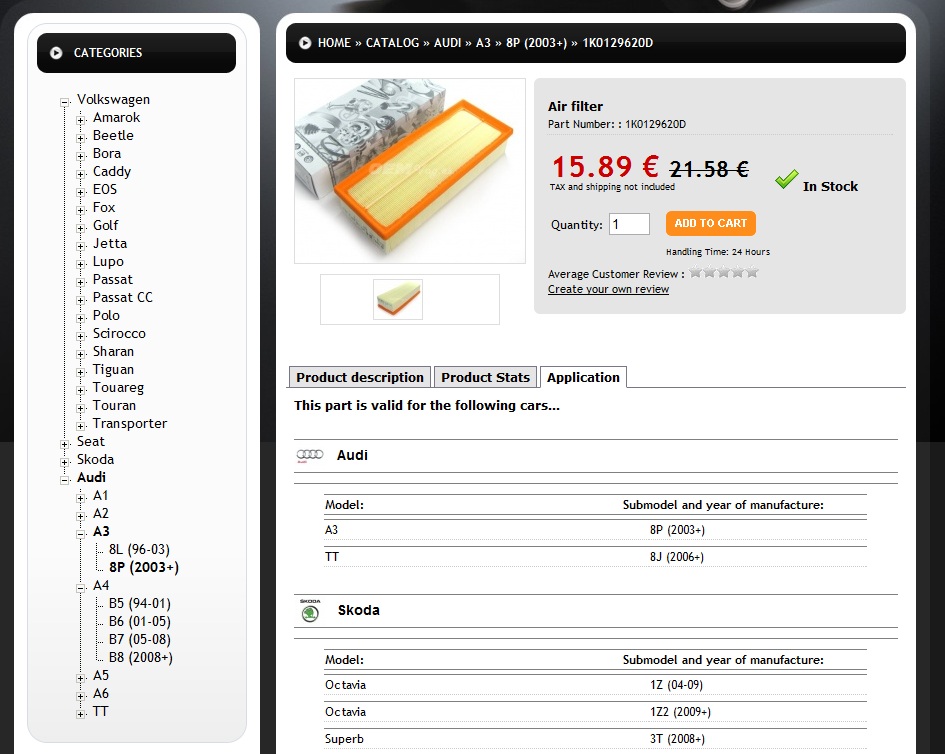
Task: Open the Lupo category
Action: click(108, 262)
